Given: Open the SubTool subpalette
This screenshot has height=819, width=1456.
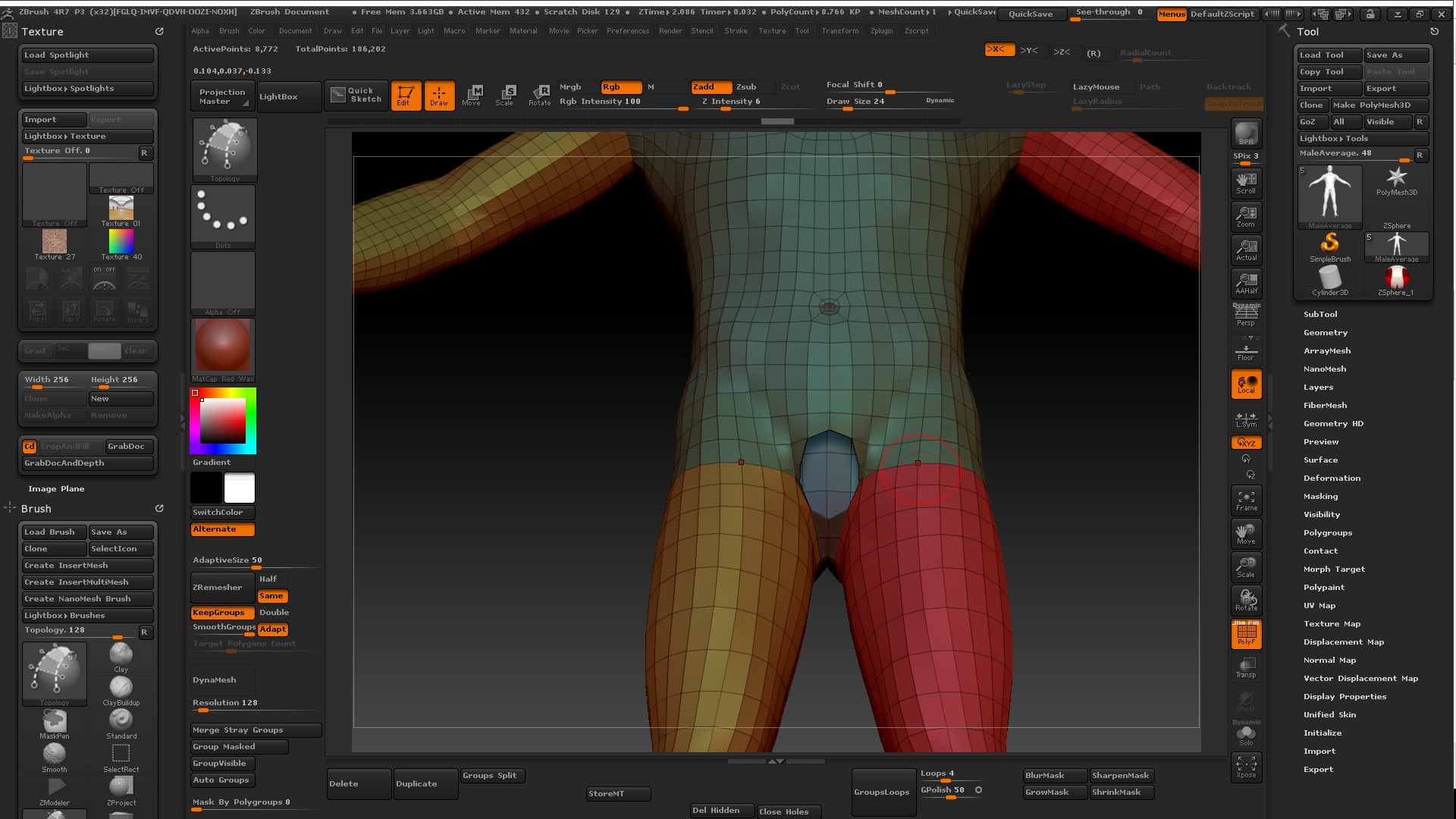Looking at the screenshot, I should [x=1319, y=314].
